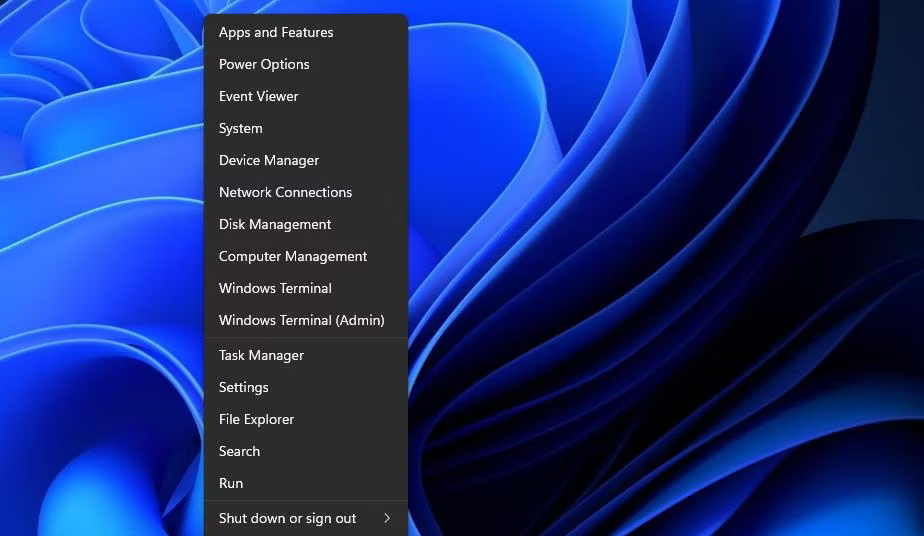Open Apps and Features
Viewport: 924px width, 536px height.
pos(306,32)
